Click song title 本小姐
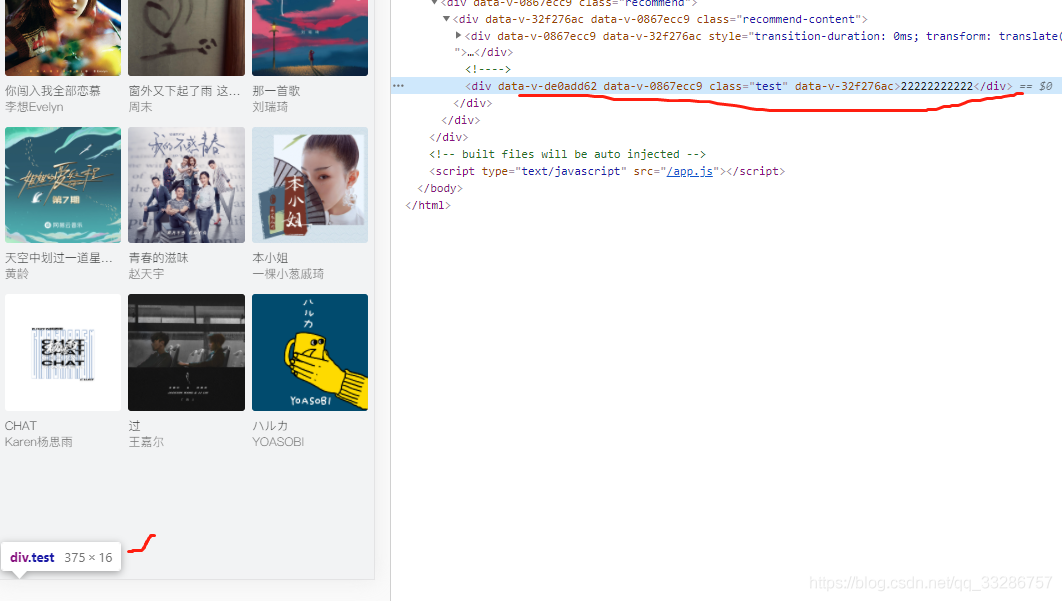 click(270, 257)
